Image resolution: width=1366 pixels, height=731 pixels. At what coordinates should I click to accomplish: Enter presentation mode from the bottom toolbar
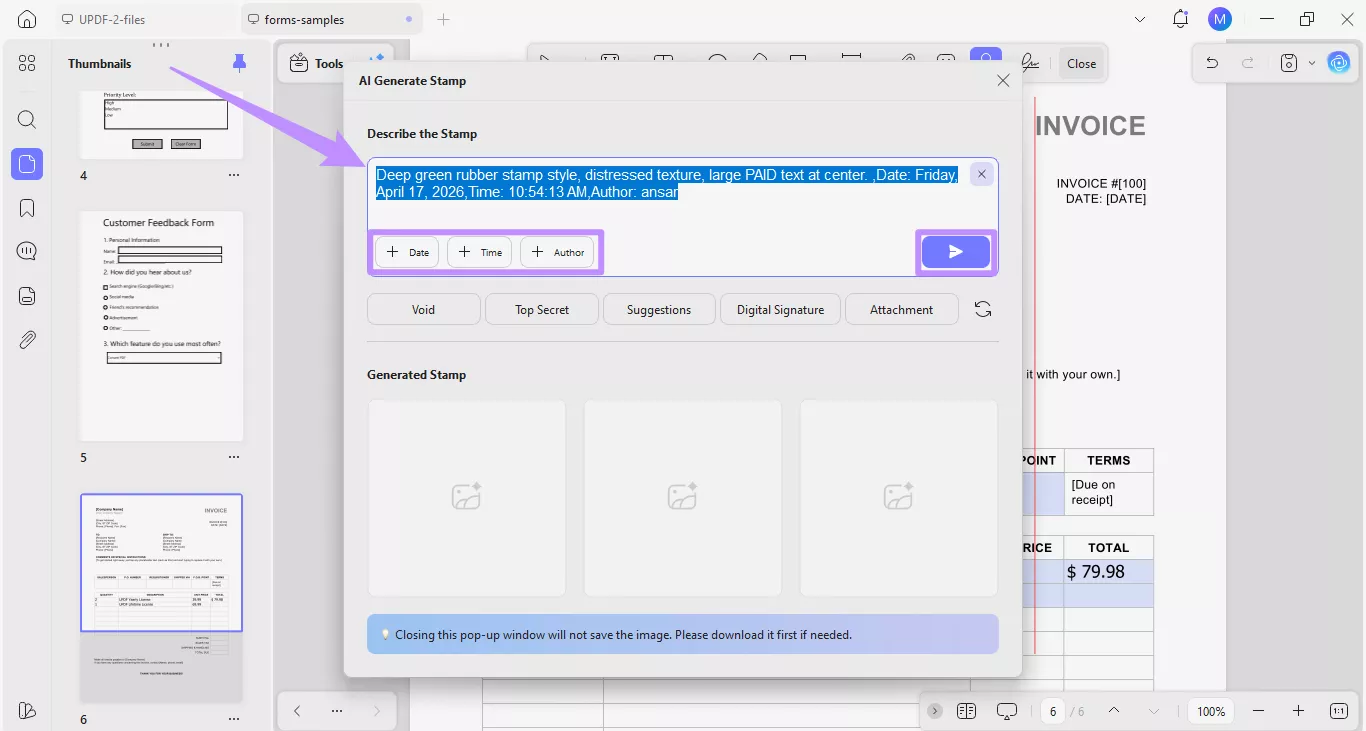tap(1006, 710)
